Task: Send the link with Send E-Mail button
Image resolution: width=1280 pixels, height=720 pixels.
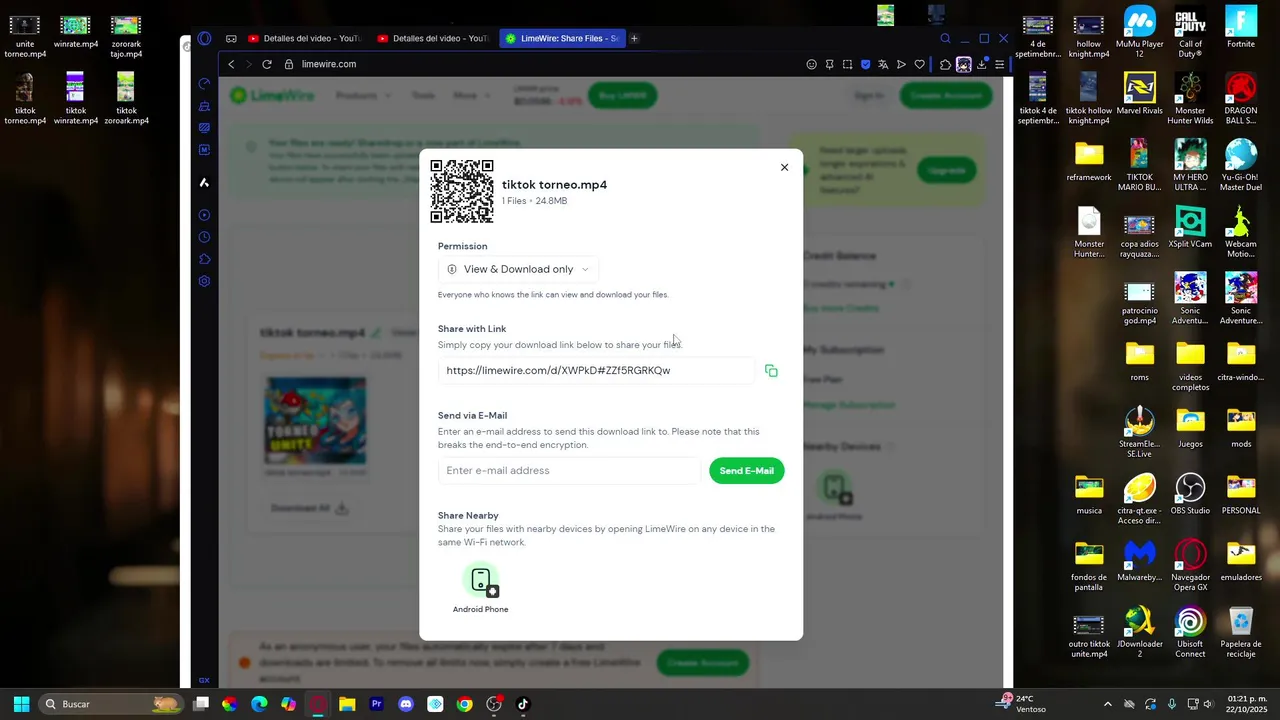Action: 747,471
